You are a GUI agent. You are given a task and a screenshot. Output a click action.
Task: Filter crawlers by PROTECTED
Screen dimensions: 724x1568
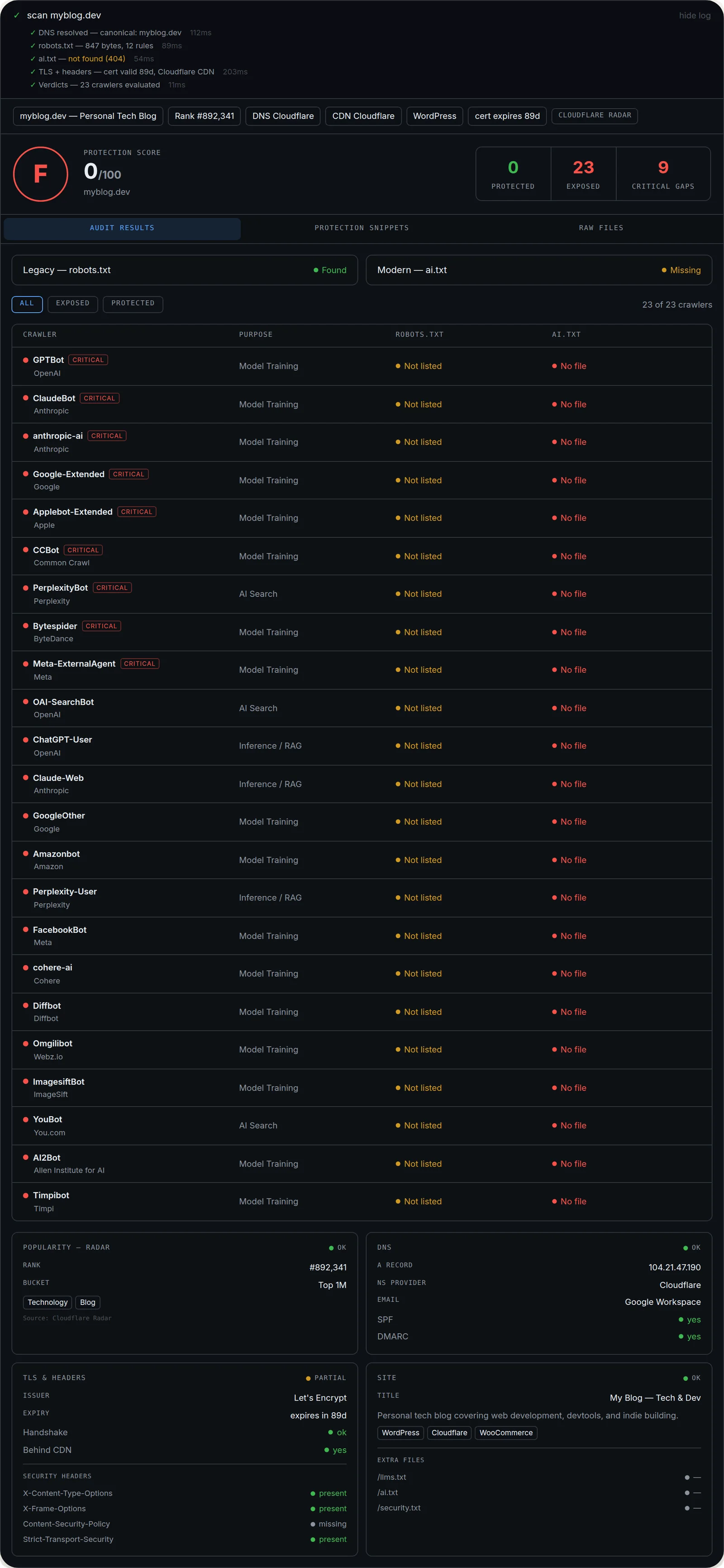pyautogui.click(x=133, y=304)
